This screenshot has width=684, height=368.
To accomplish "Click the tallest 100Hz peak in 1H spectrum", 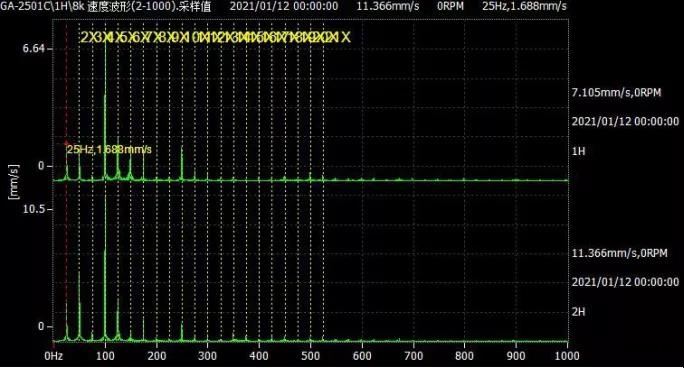I will (x=105, y=109).
